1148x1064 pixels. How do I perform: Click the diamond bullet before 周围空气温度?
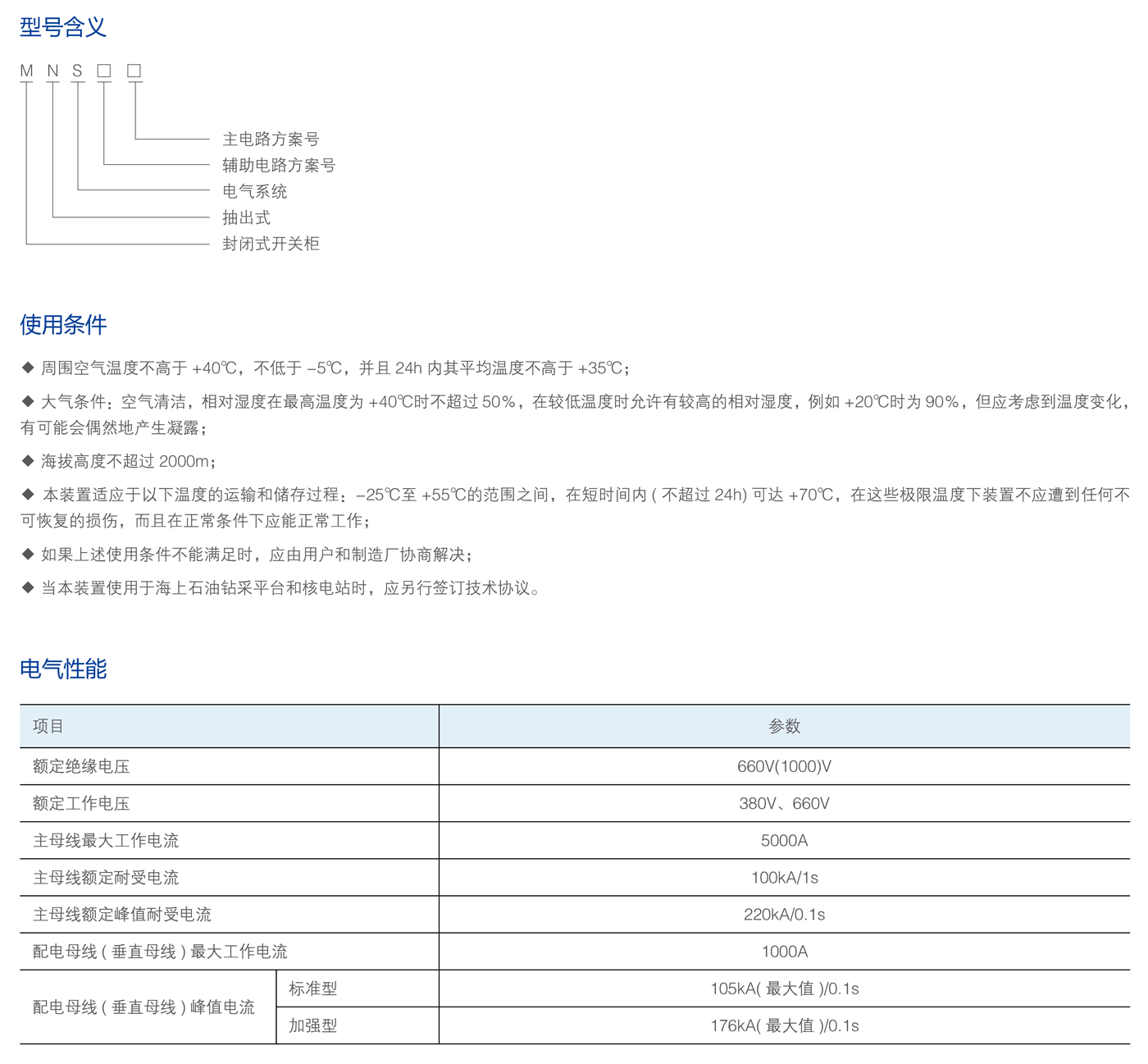(x=27, y=368)
